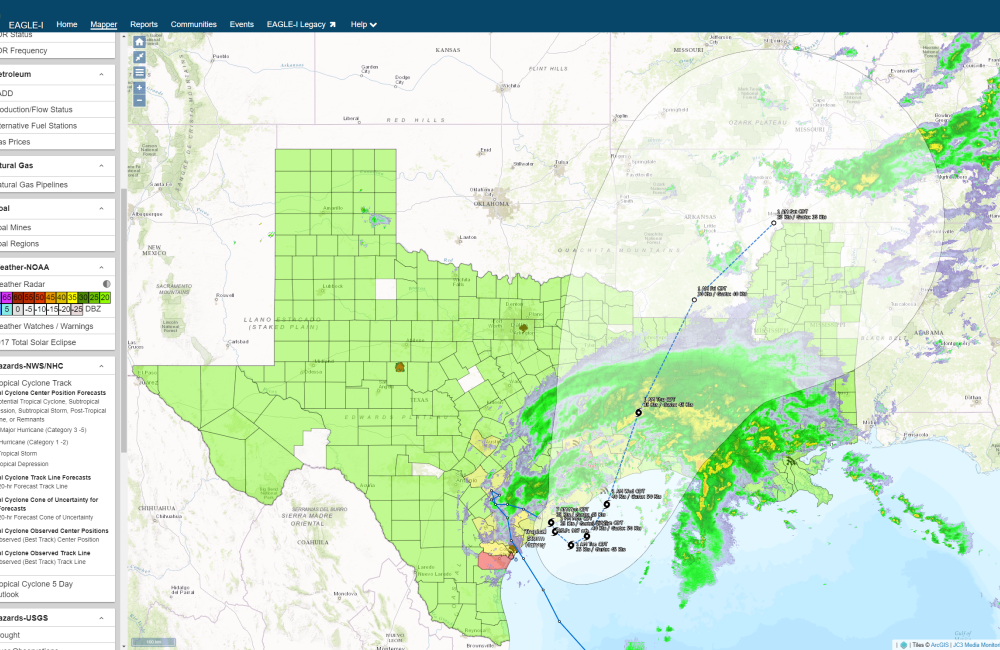Click the Weather Radar opacity half-circle icon
The width and height of the screenshot is (1000, 650).
(x=107, y=284)
